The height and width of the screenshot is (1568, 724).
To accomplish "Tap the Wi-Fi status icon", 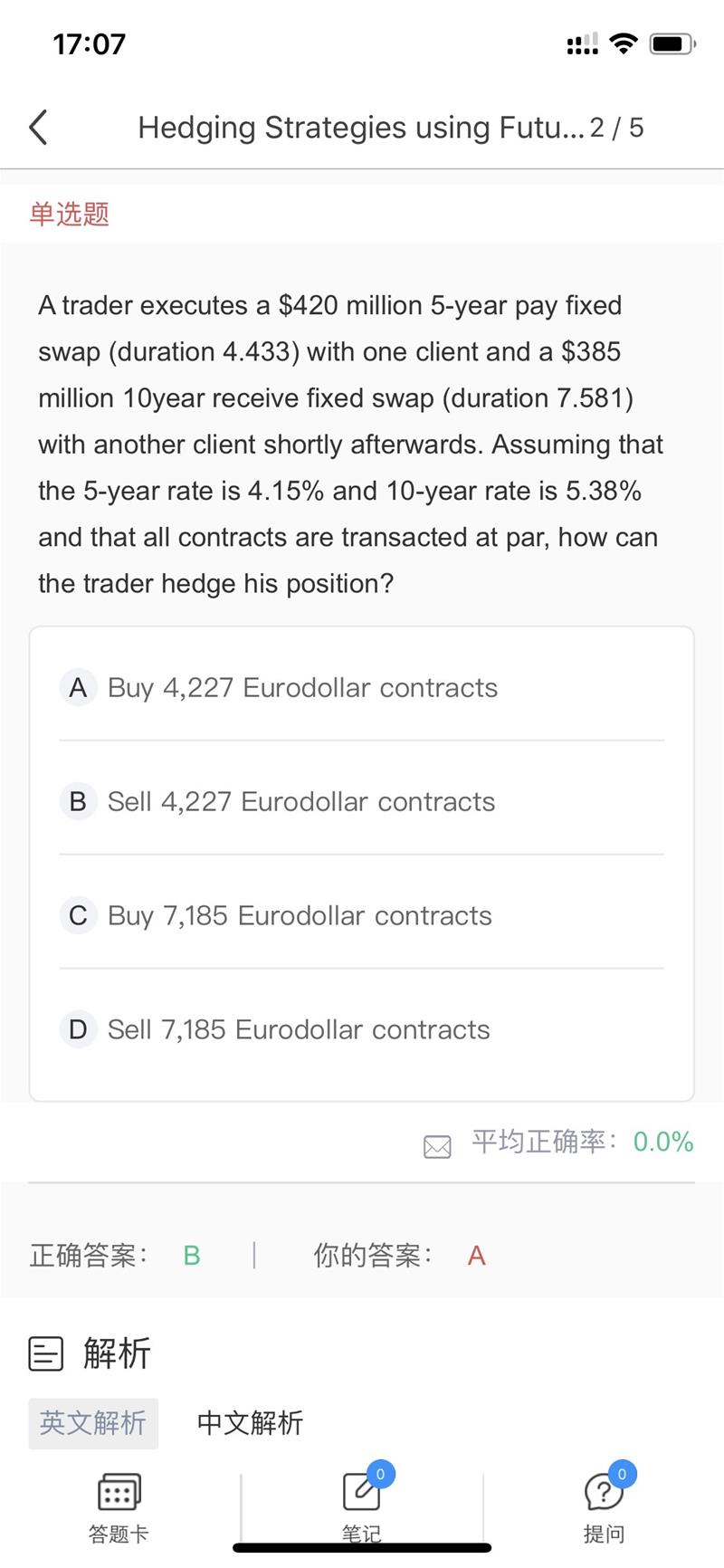I will tap(624, 43).
